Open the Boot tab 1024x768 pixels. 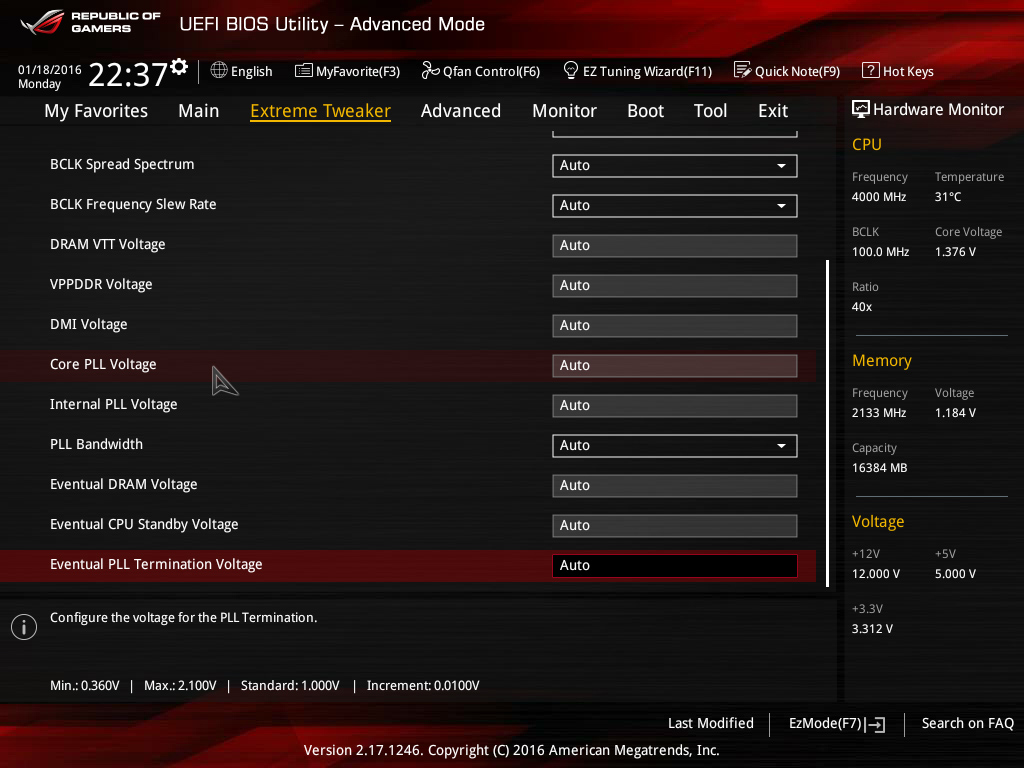[x=645, y=111]
